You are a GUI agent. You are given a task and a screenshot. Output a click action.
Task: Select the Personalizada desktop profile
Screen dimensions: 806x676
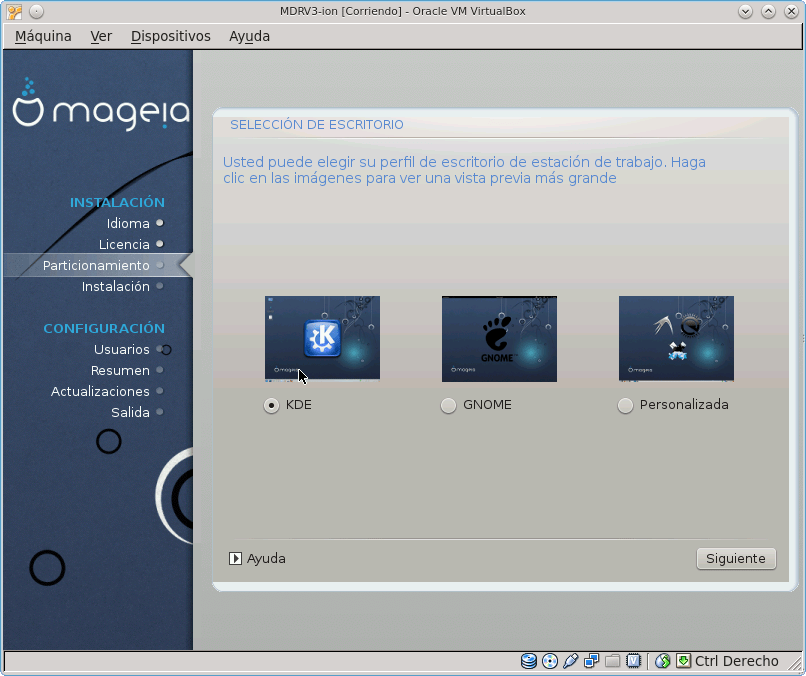click(x=625, y=405)
